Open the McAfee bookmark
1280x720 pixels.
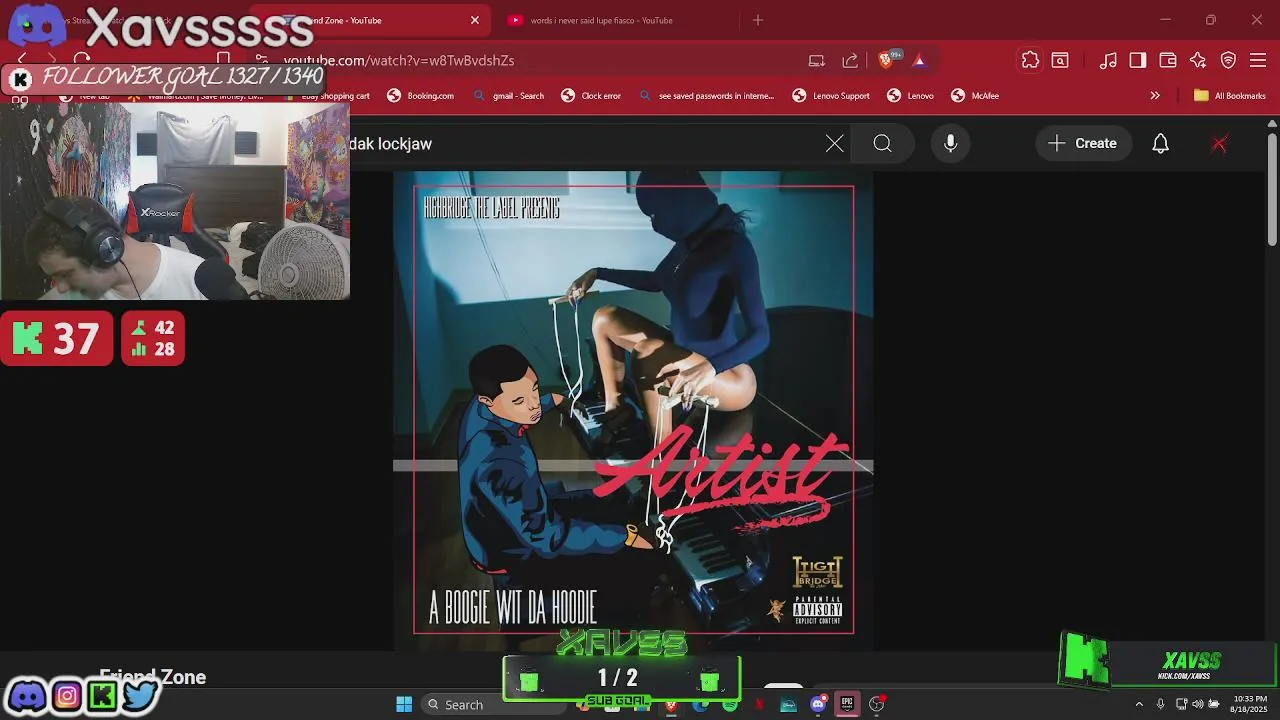[975, 96]
